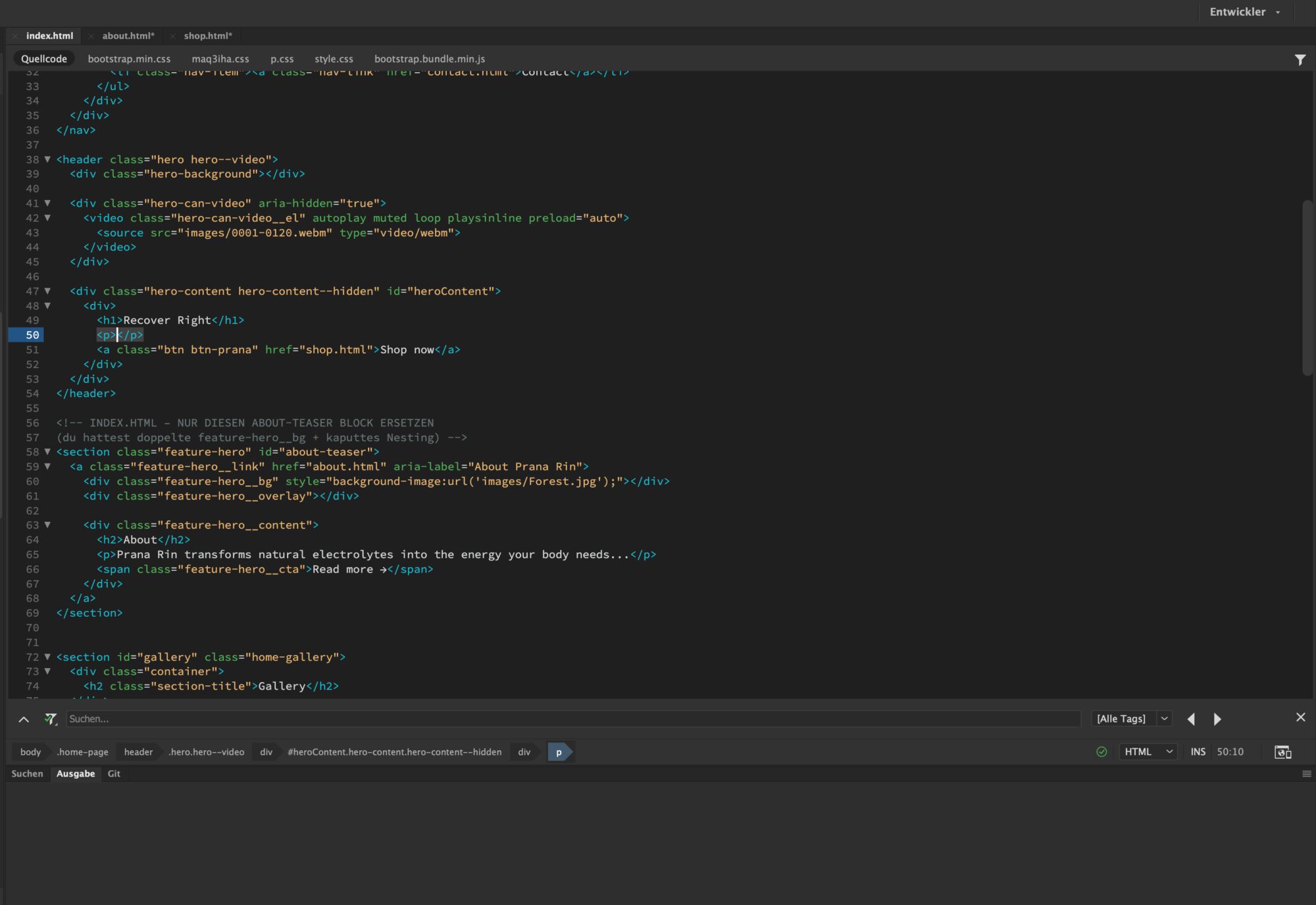Switch to the about.html tab
Image resolution: width=1316 pixels, height=905 pixels.
tap(128, 36)
